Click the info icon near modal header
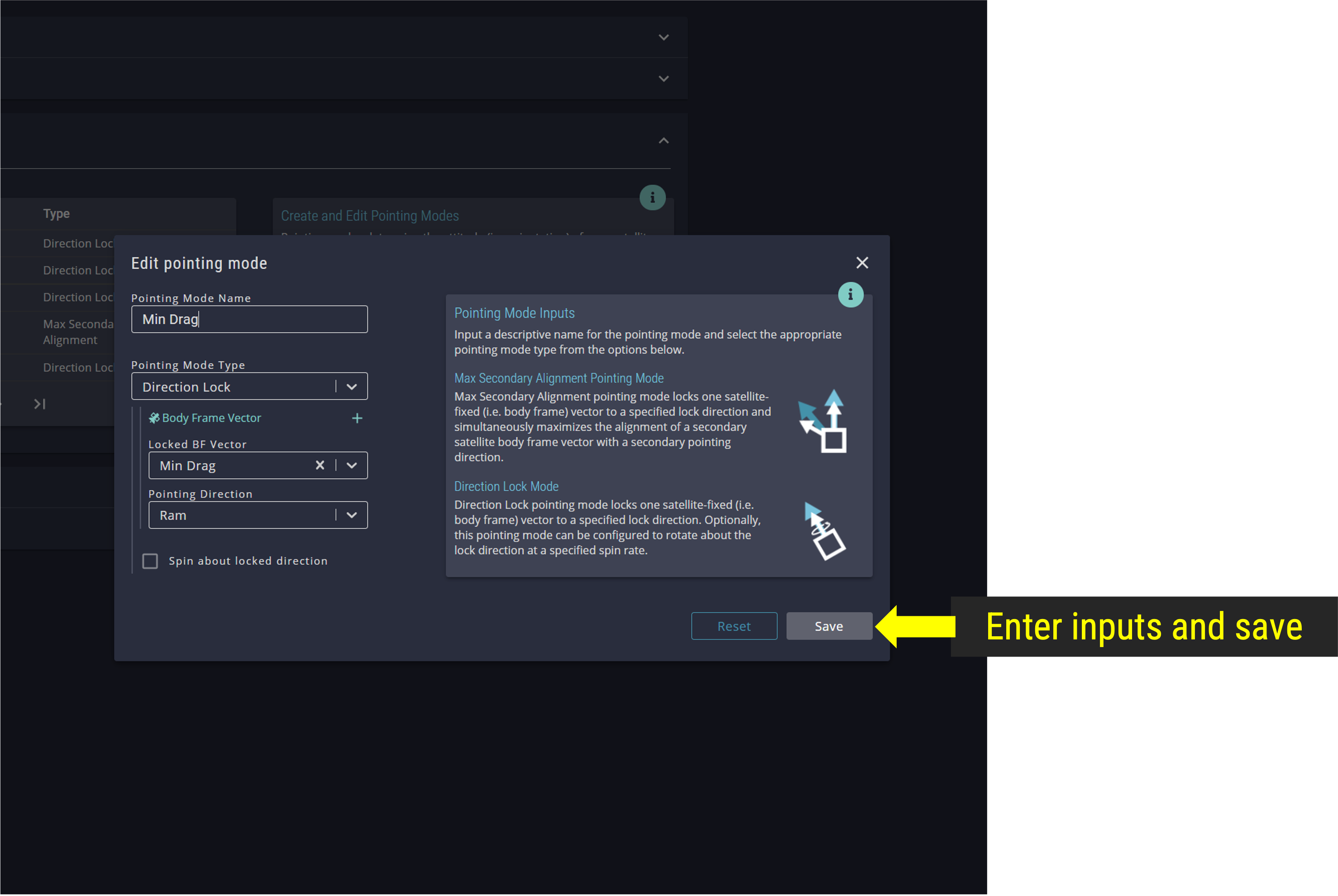Viewport: 1338px width, 896px height. 850,294
